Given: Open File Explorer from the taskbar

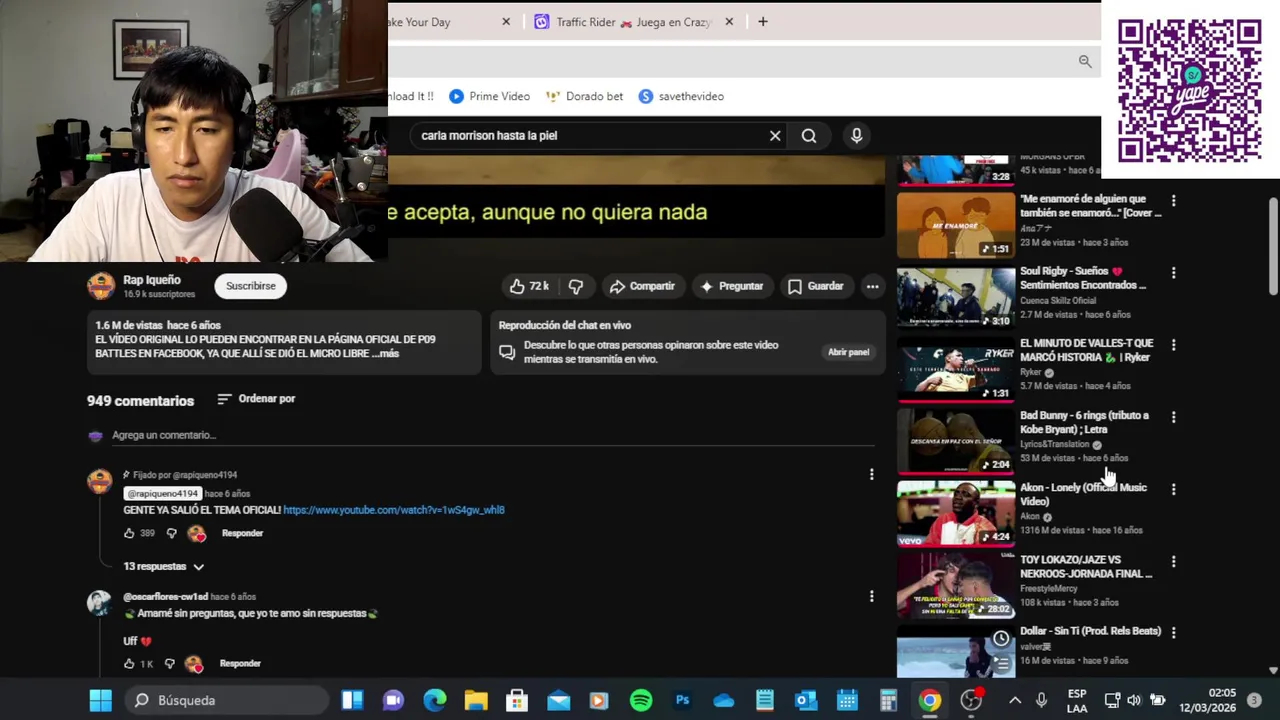Looking at the screenshot, I should (476, 701).
